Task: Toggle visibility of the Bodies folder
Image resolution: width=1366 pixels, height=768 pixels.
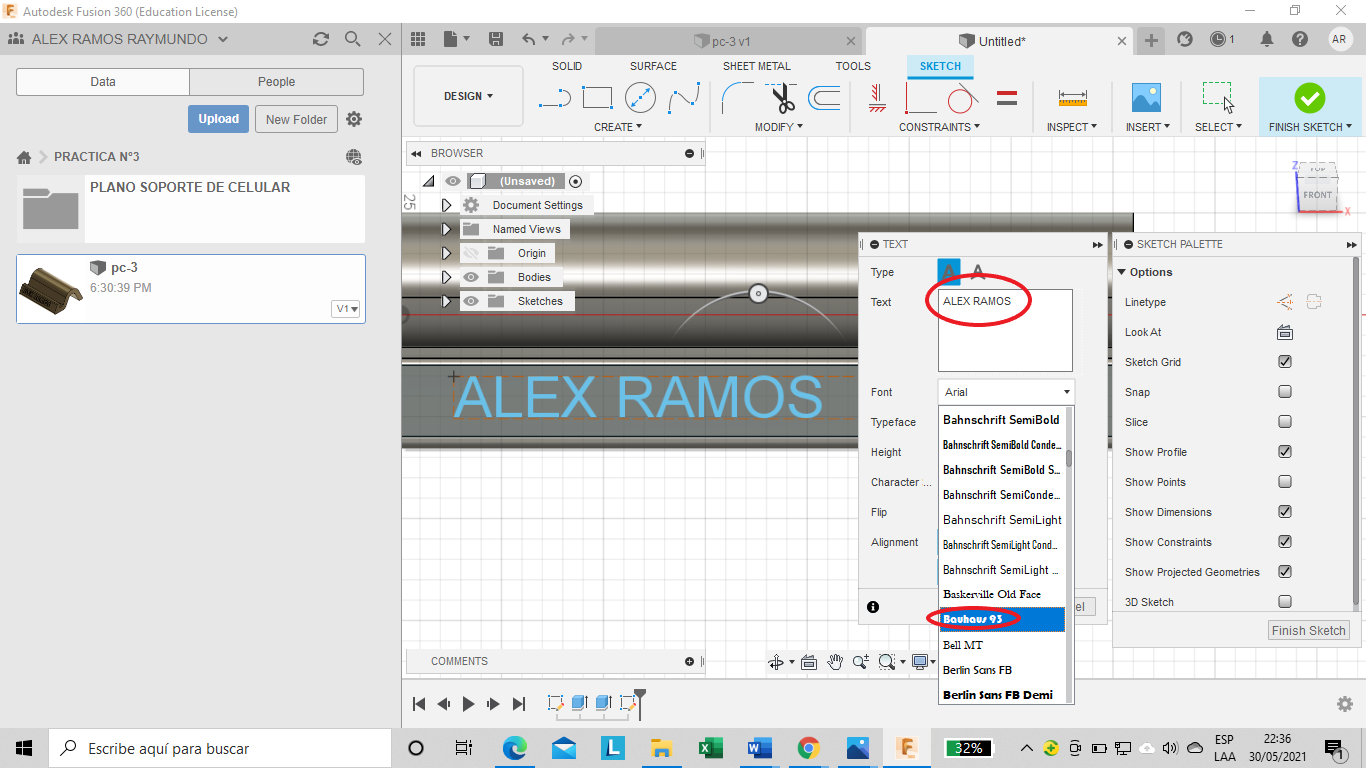Action: click(x=469, y=277)
